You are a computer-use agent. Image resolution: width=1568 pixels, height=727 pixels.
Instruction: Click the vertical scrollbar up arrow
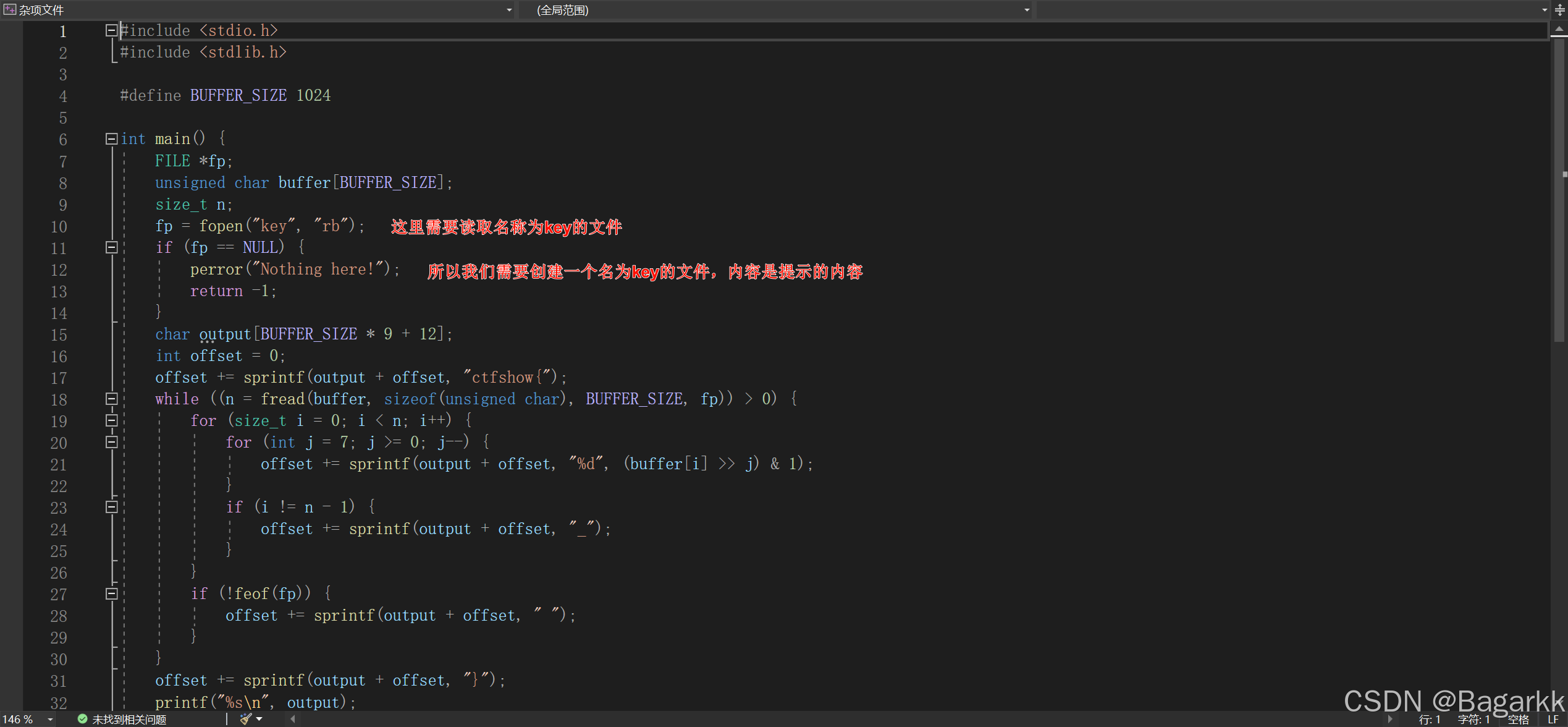[x=1559, y=28]
